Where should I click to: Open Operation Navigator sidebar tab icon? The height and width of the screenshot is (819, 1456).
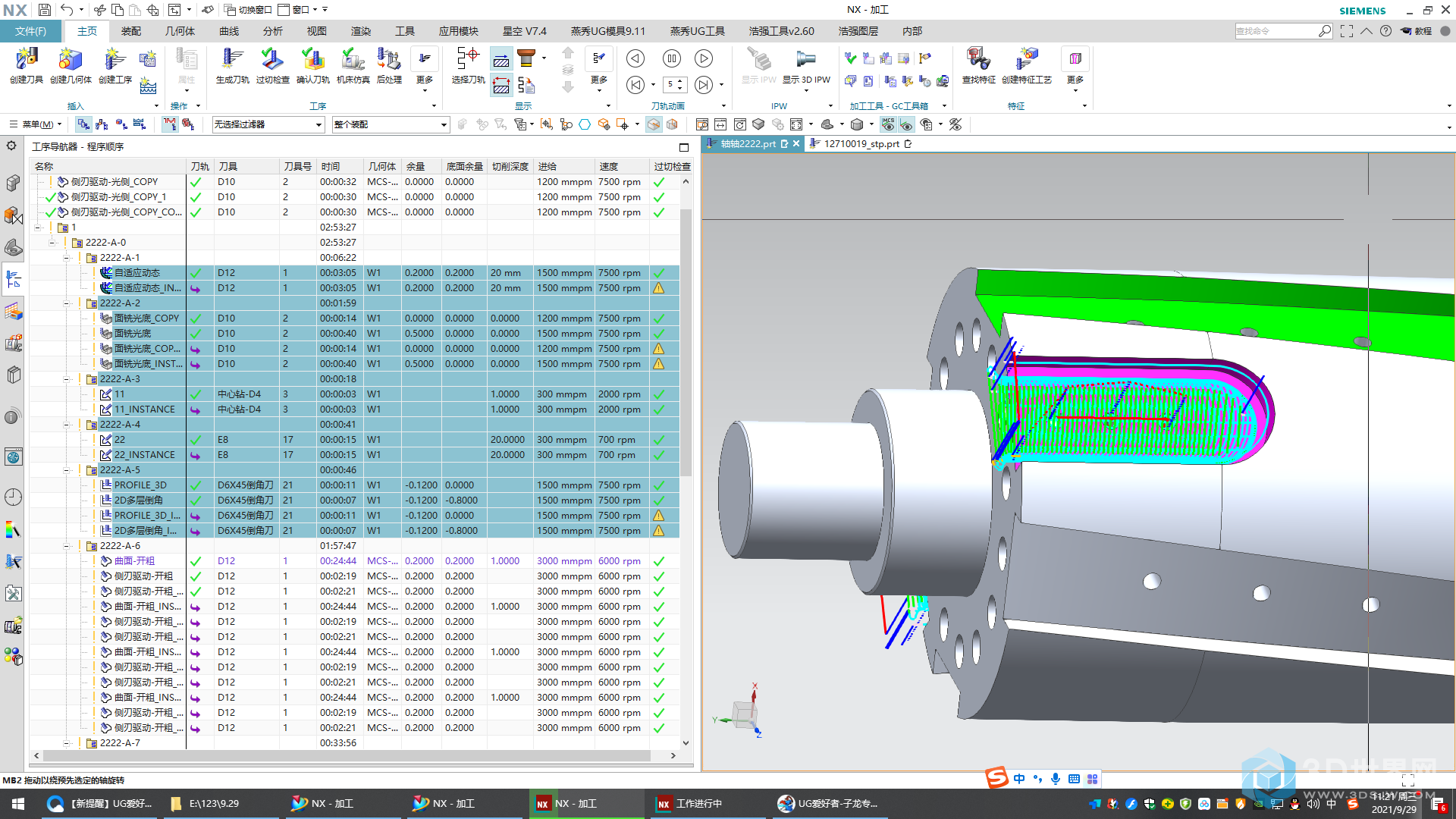(x=14, y=279)
